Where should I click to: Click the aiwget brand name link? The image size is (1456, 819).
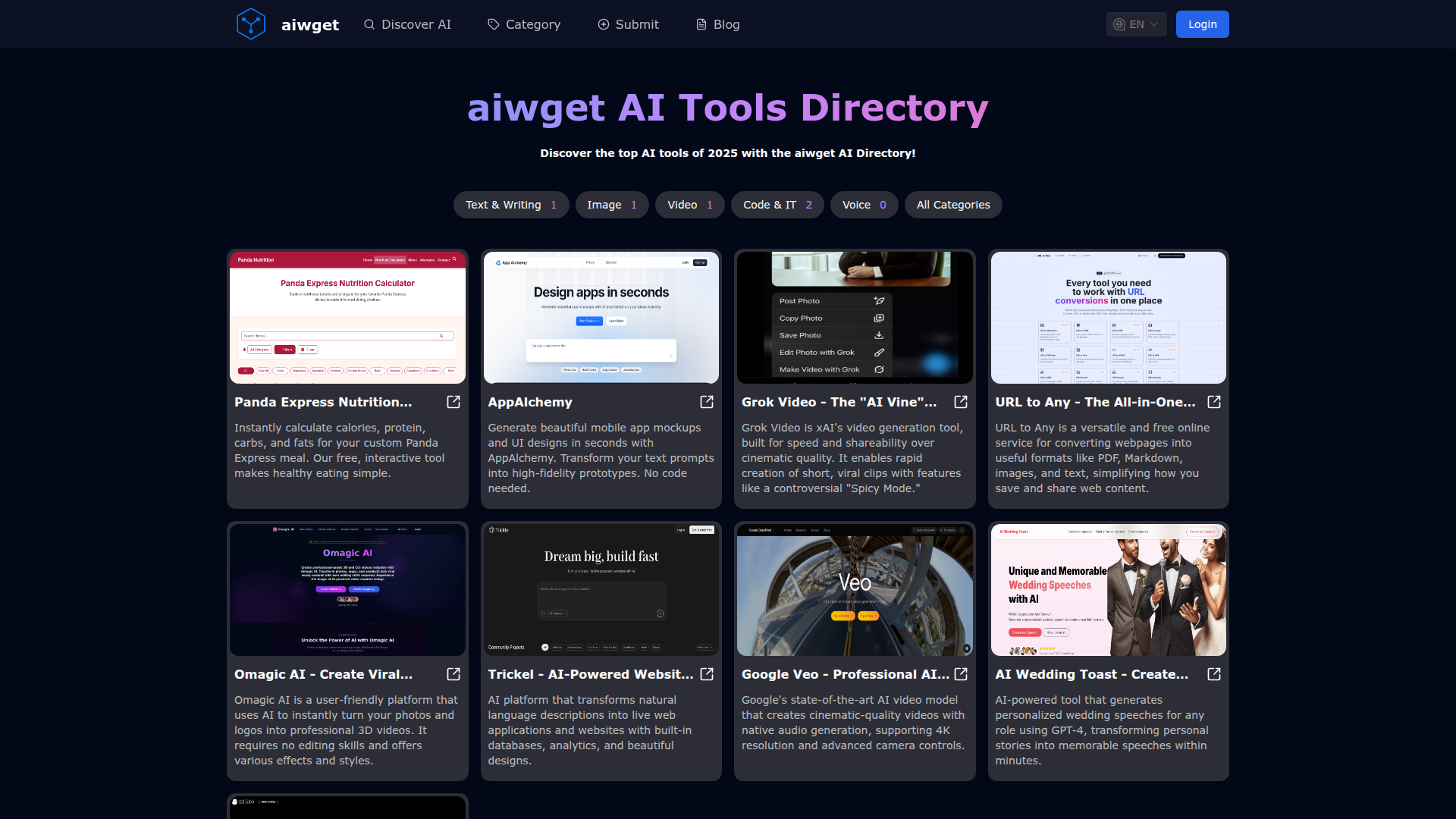[x=310, y=25]
